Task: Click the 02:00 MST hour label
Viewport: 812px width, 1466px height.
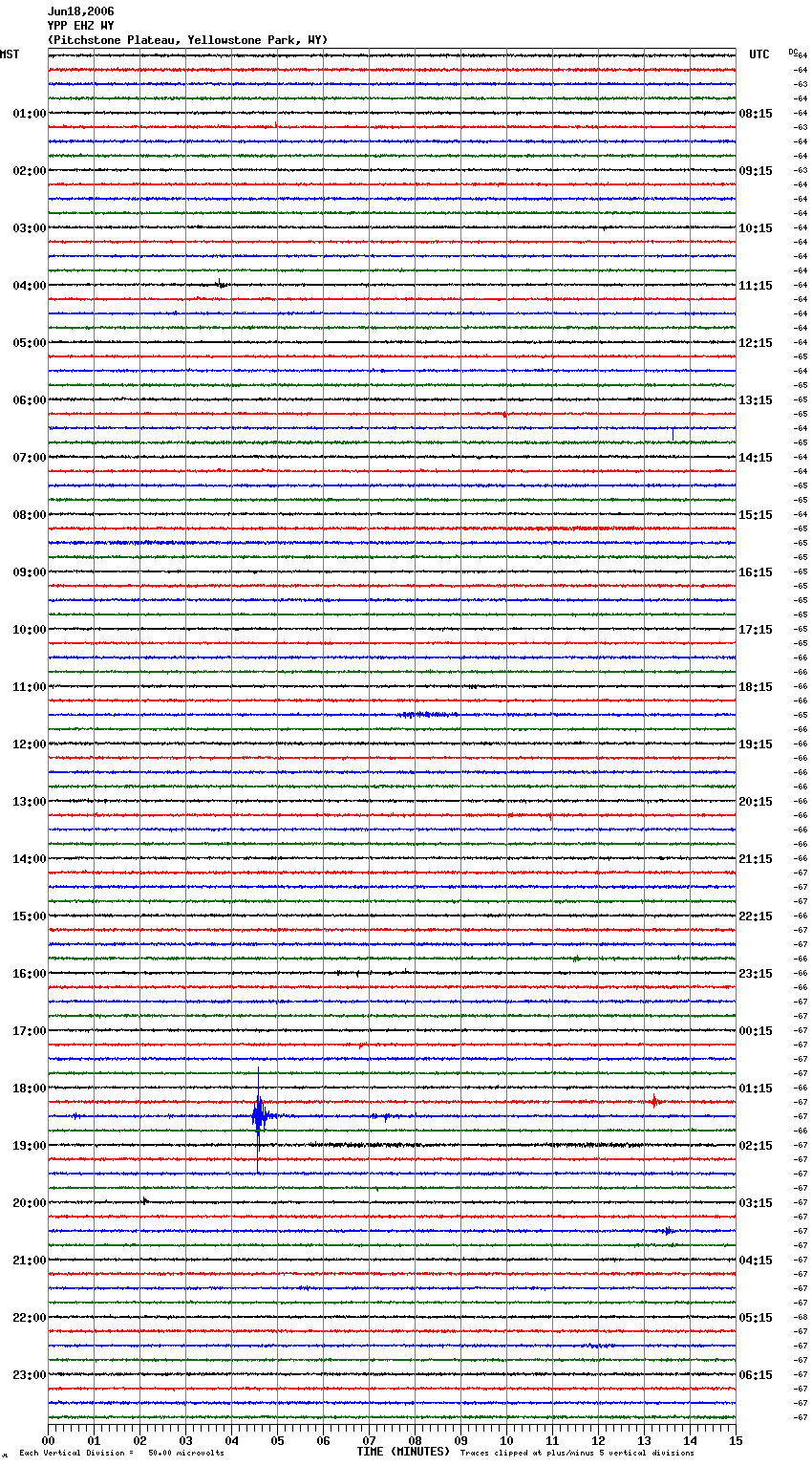Action: (x=30, y=171)
